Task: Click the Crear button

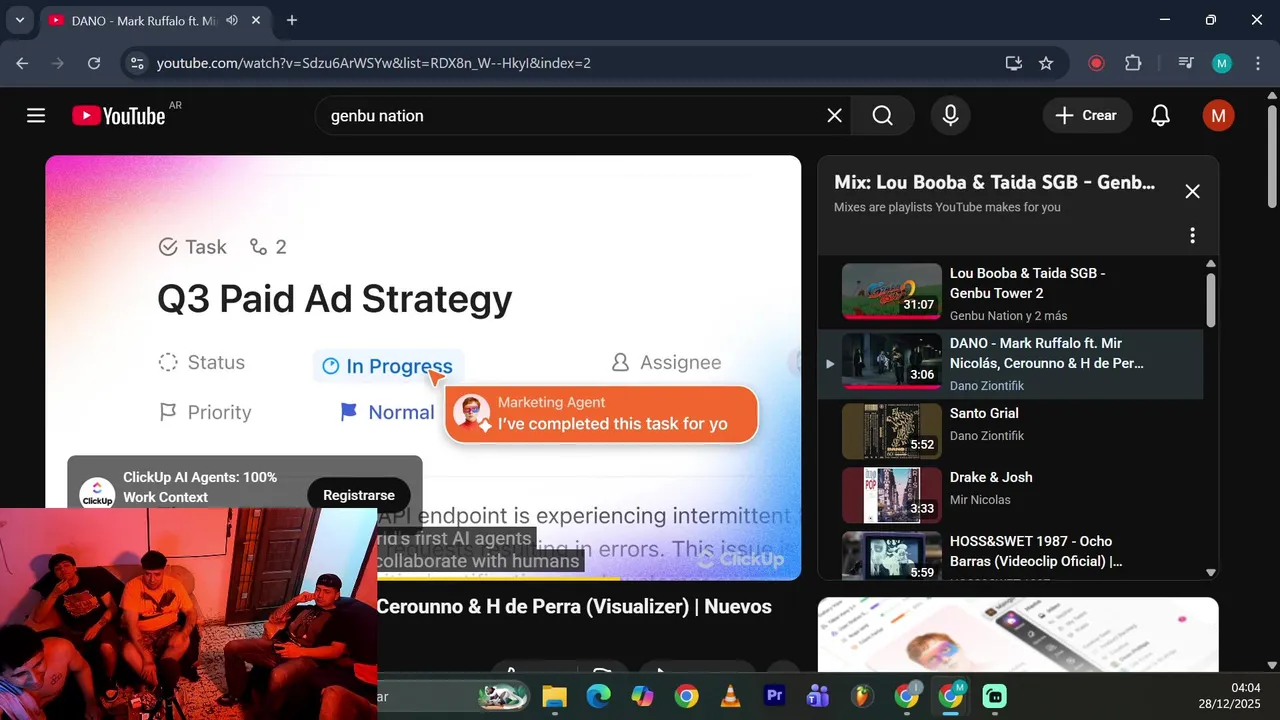Action: click(1088, 116)
